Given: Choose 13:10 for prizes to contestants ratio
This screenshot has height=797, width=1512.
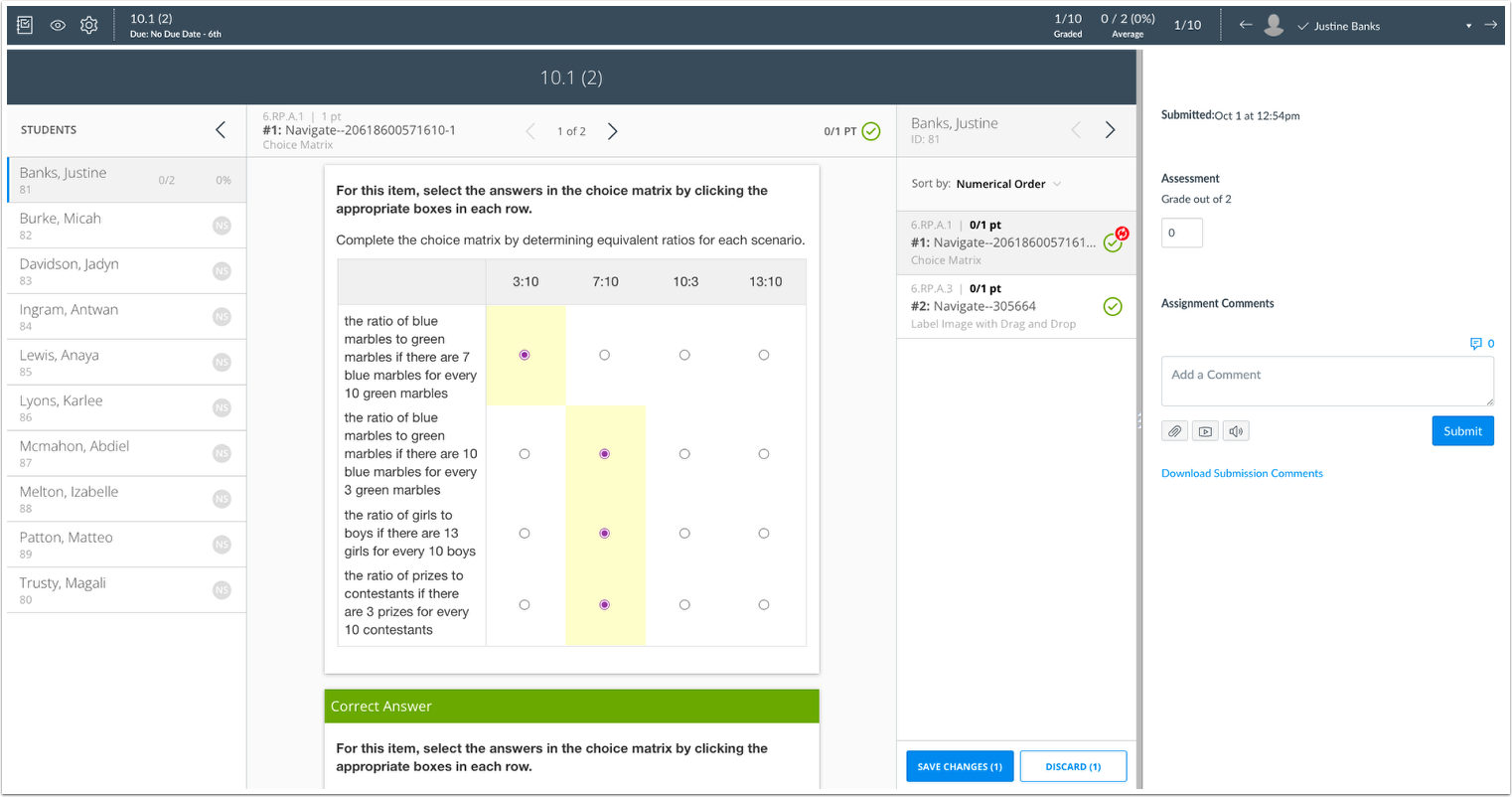Looking at the screenshot, I should point(764,604).
